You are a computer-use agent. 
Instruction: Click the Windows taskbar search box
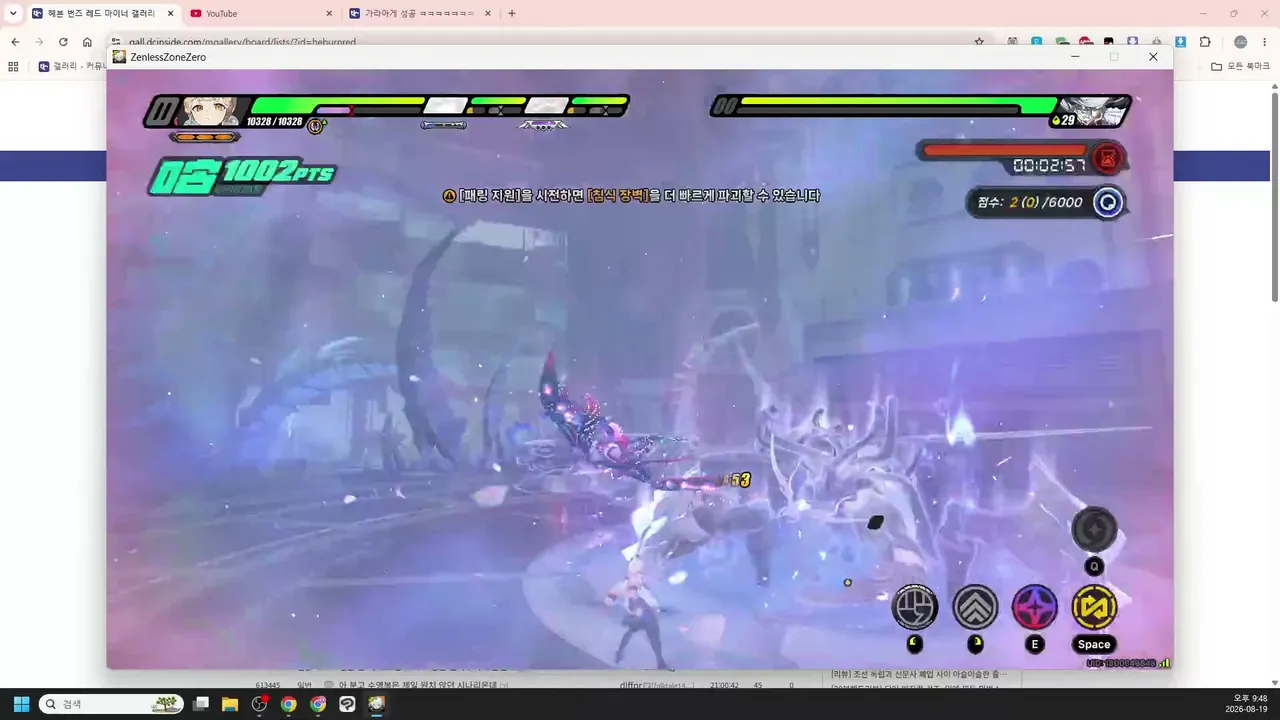coord(112,704)
